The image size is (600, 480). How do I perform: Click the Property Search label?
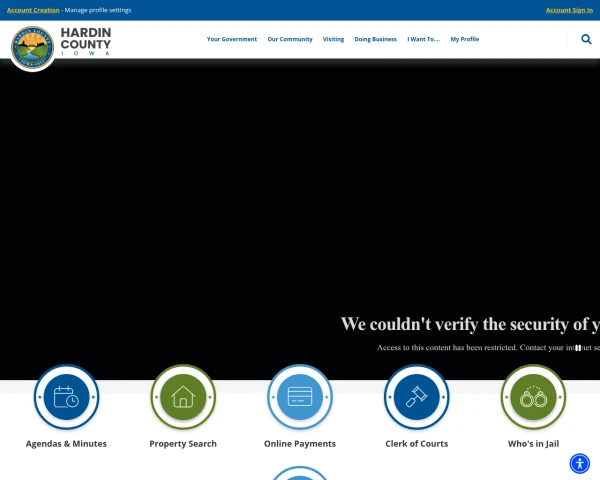click(183, 444)
